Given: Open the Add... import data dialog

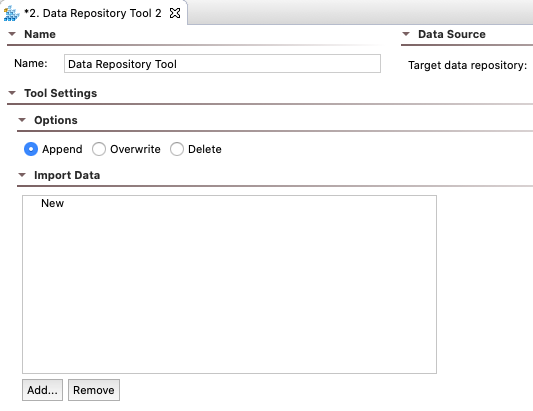Looking at the screenshot, I should click(42, 390).
